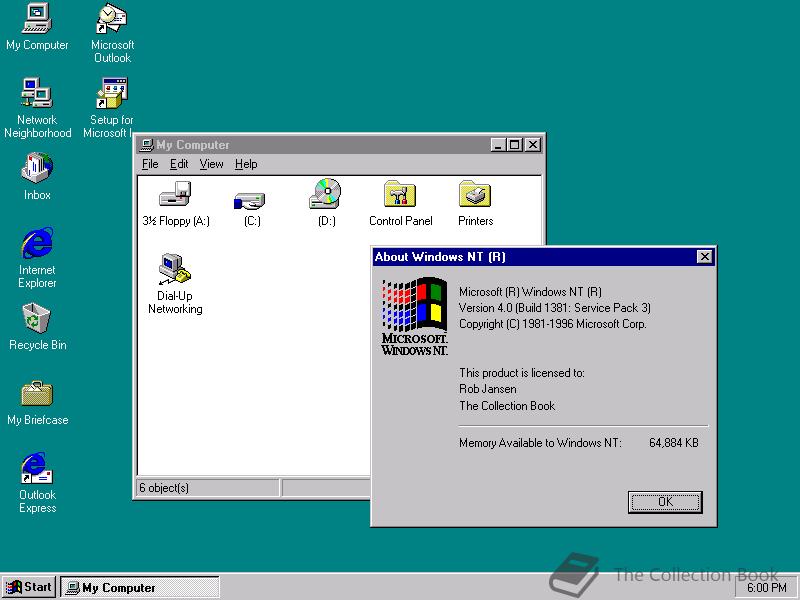Click the '64,884 KB' memory value

[x=673, y=443]
